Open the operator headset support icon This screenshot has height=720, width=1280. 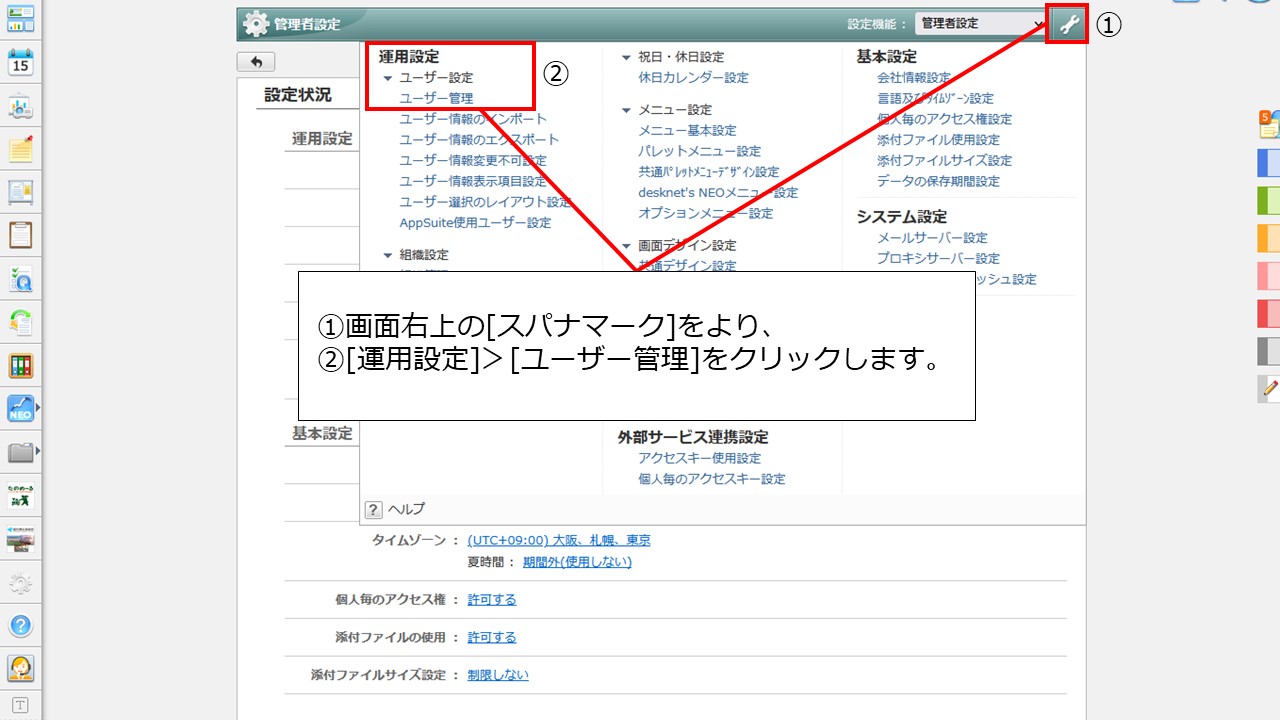(x=21, y=667)
